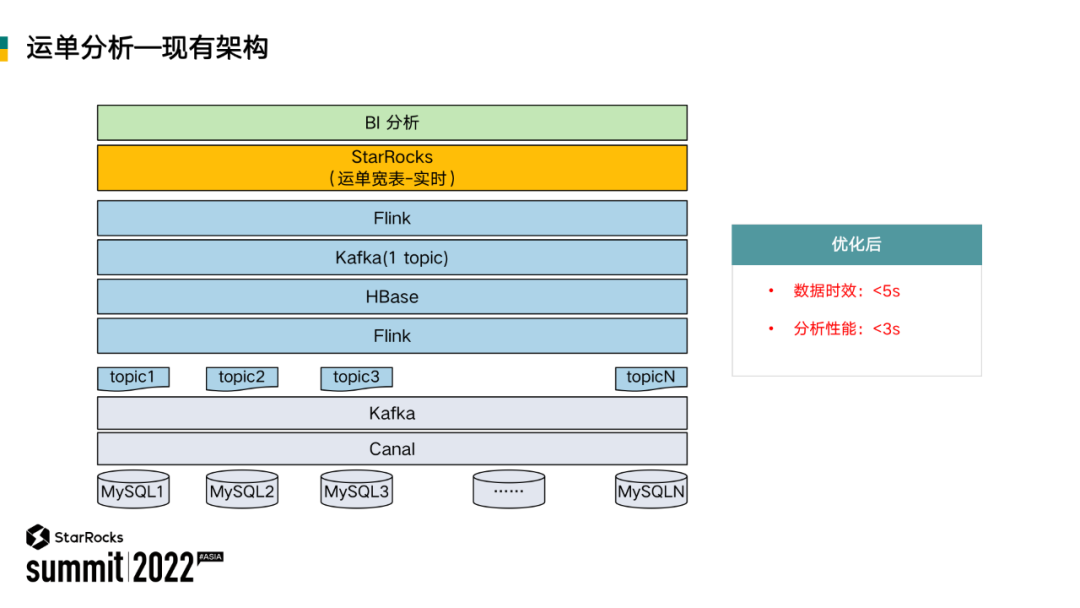The width and height of the screenshot is (1080, 608).
Task: Select the 数据时效：<5s bullet text
Action: click(x=847, y=291)
